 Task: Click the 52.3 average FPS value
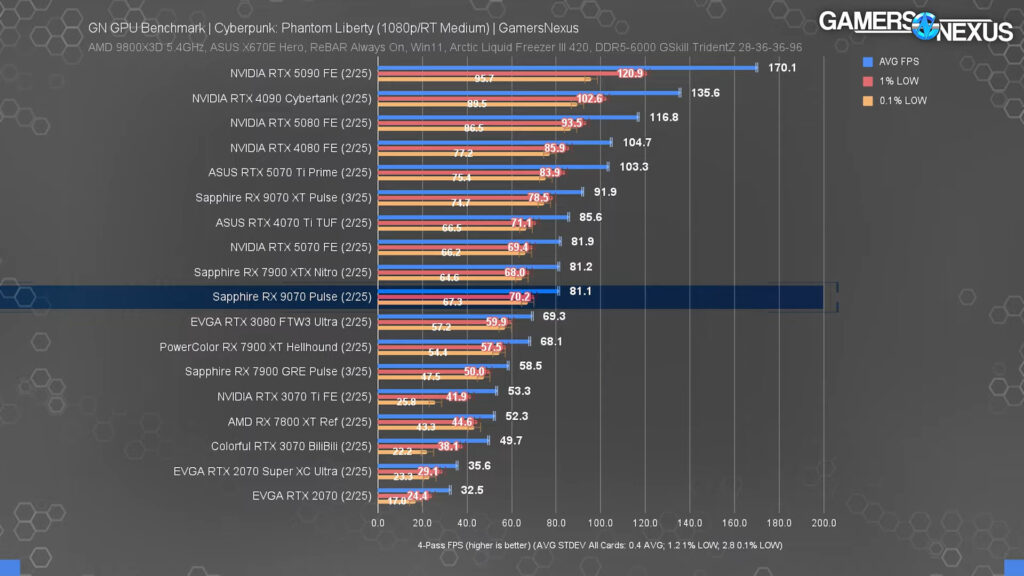coord(517,416)
